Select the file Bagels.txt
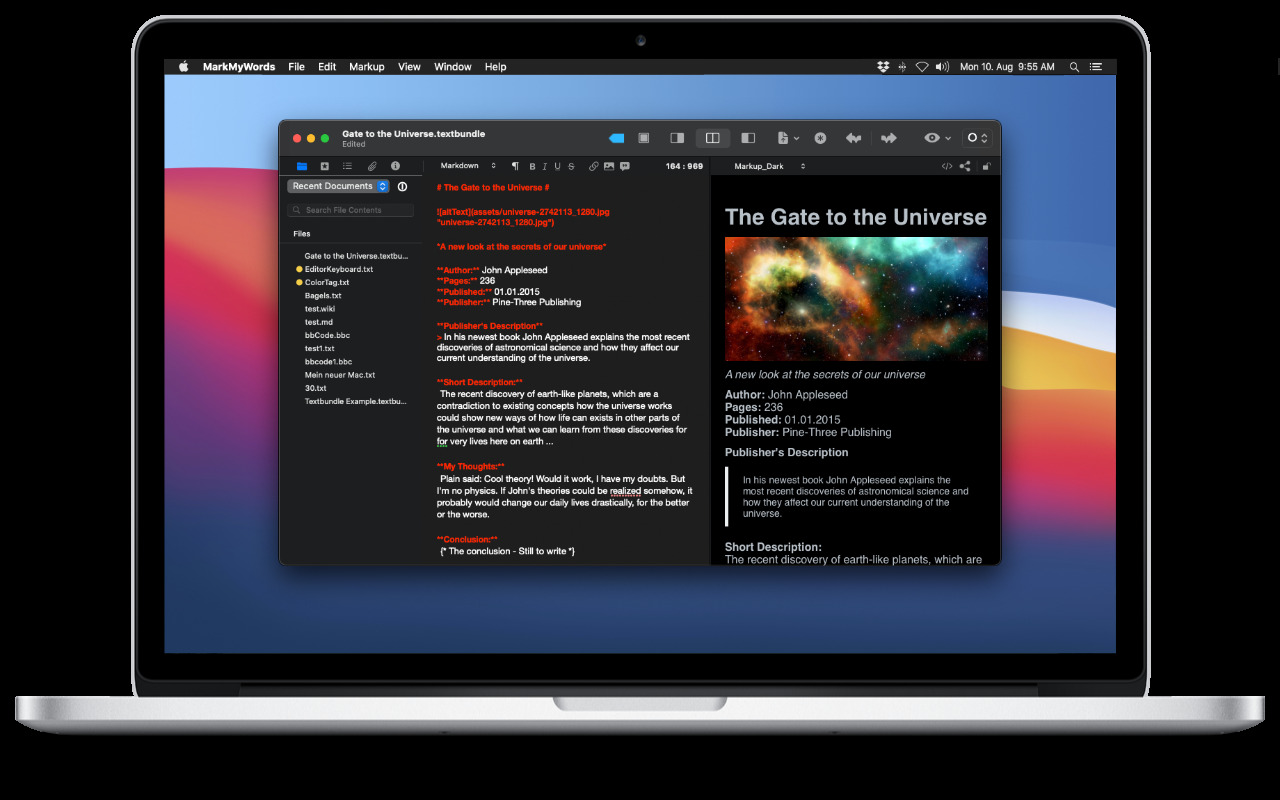Screen dimensions: 1280x800 pyautogui.click(x=322, y=295)
